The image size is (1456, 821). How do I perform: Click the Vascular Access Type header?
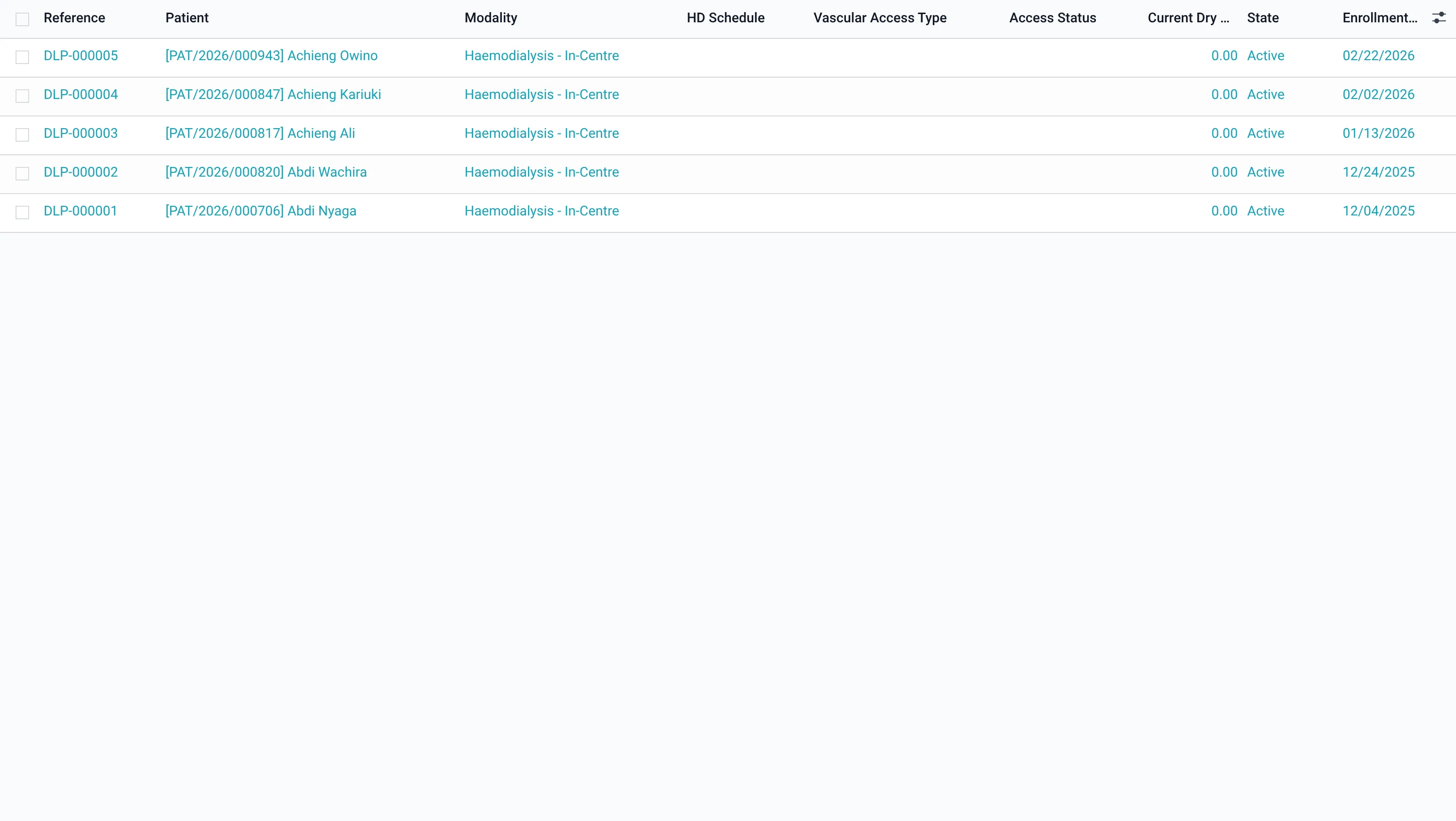(x=879, y=18)
